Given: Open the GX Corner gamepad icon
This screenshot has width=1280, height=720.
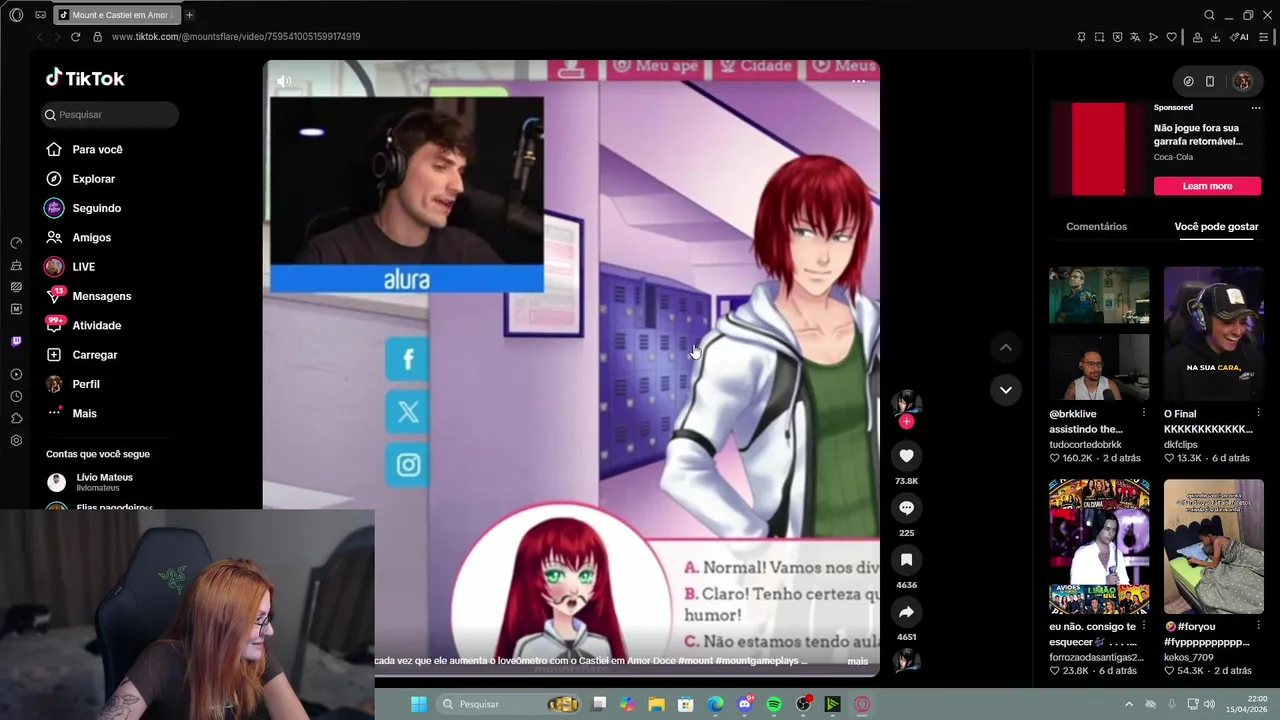Looking at the screenshot, I should tap(40, 15).
